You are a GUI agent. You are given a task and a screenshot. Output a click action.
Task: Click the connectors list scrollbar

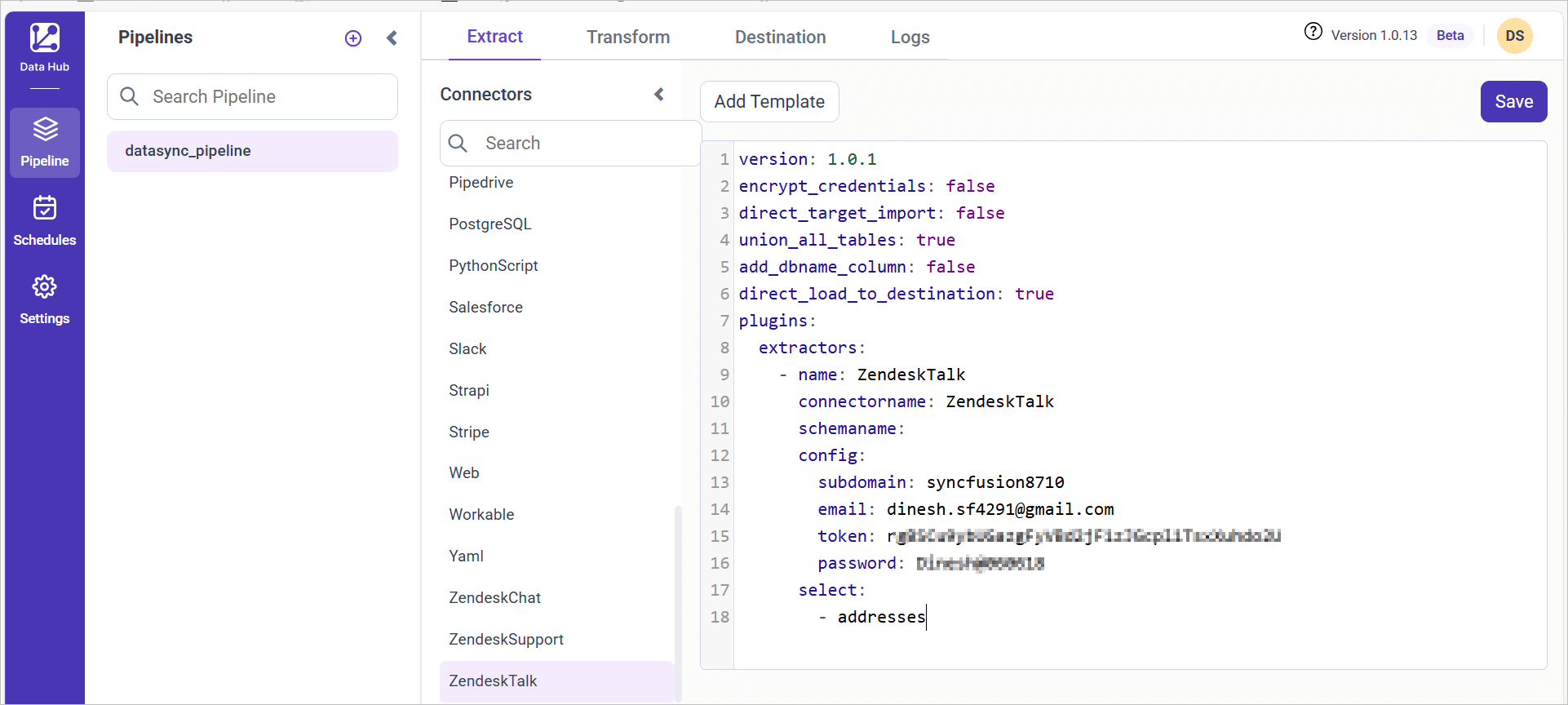[x=678, y=604]
